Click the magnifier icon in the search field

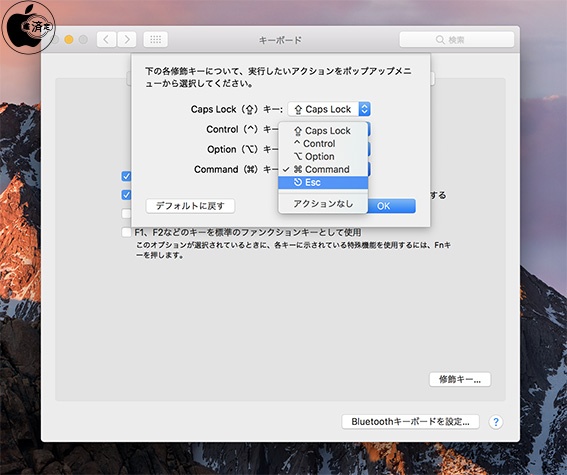[440, 39]
